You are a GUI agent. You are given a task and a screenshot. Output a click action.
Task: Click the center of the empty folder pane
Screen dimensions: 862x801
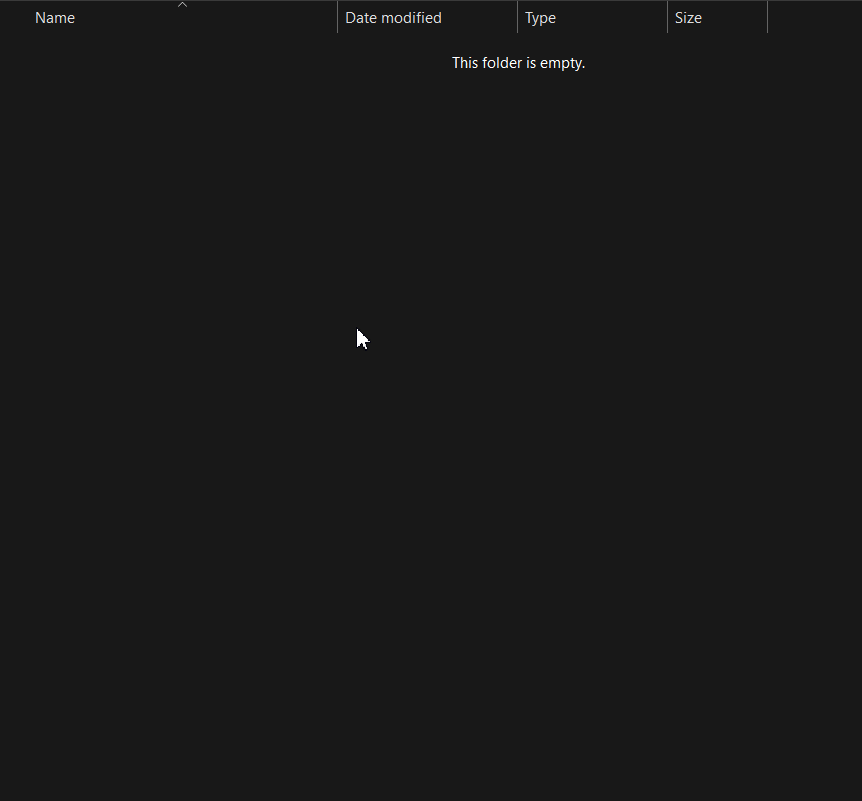pos(431,418)
